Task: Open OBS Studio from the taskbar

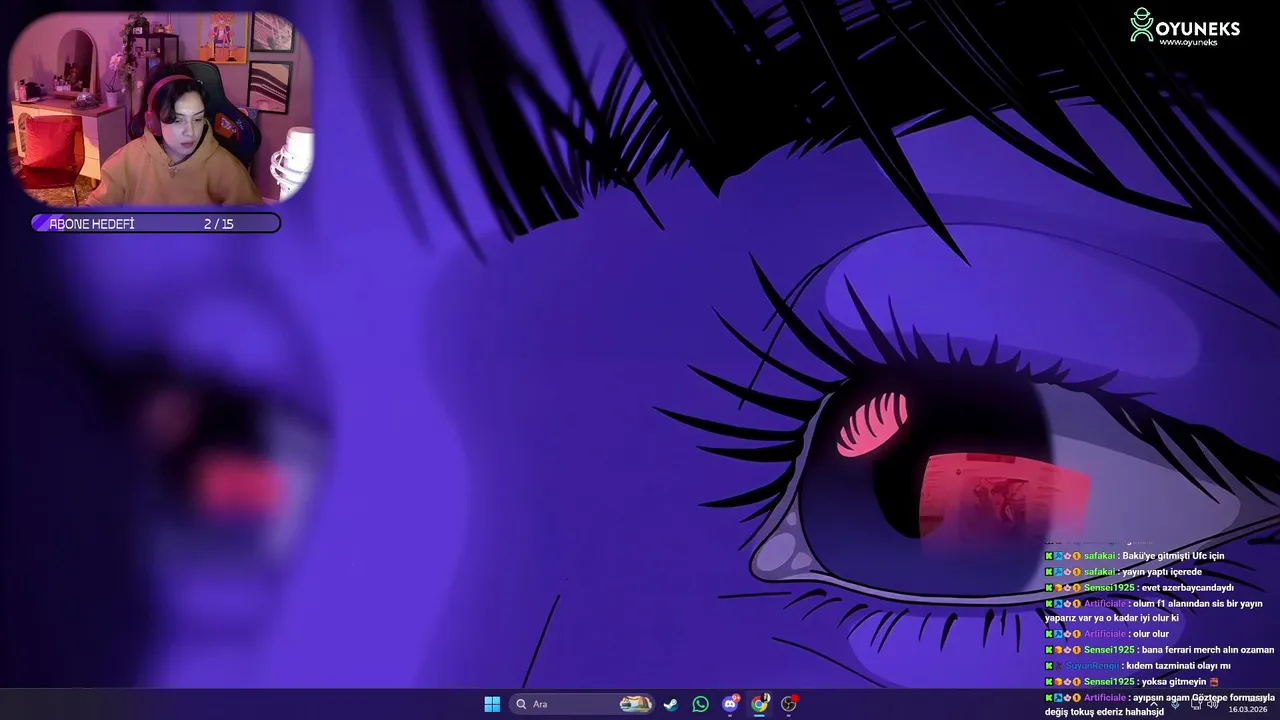Action: point(789,704)
